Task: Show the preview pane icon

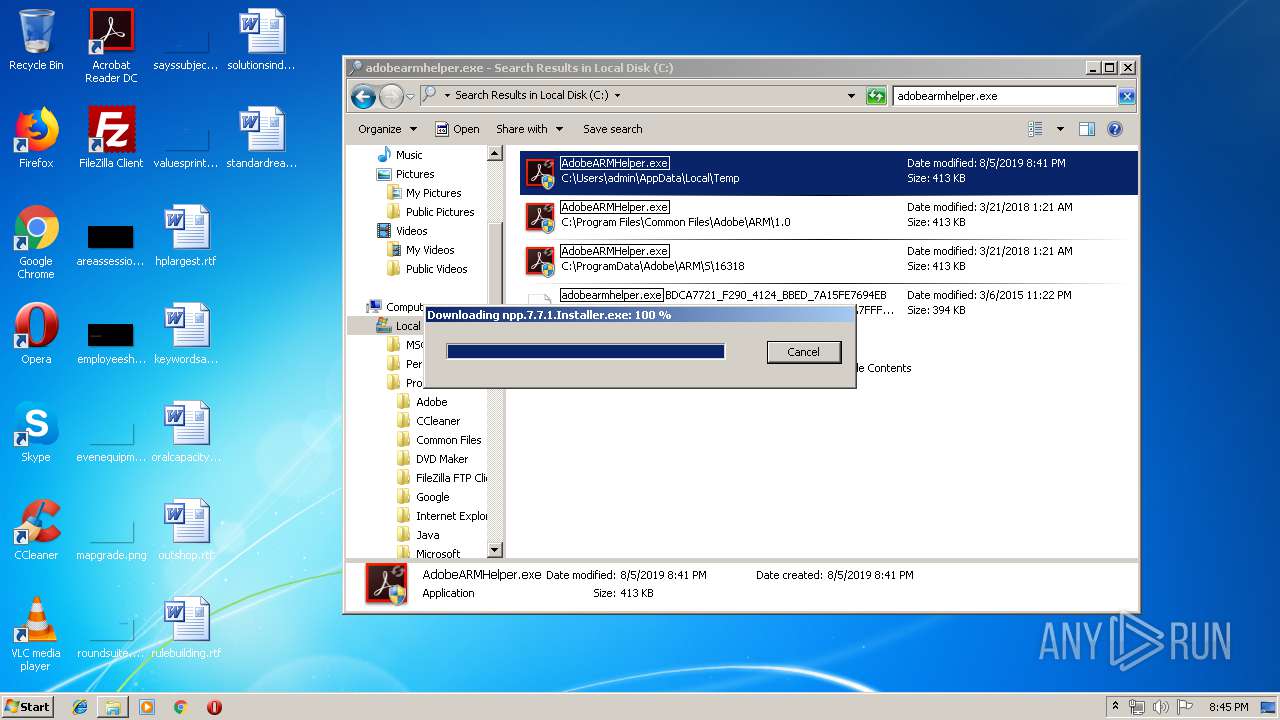Action: pyautogui.click(x=1087, y=129)
